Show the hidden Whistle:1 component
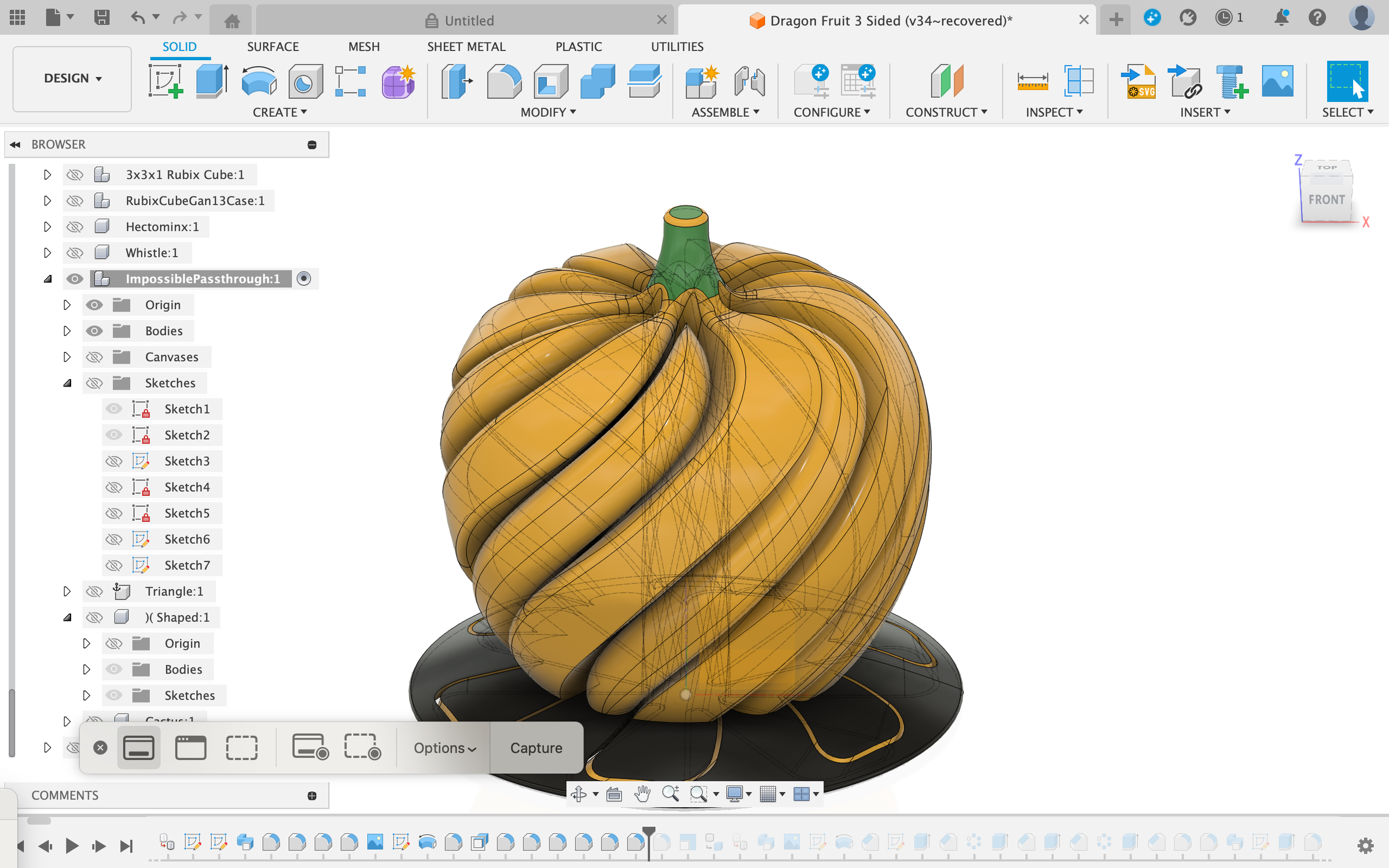 click(x=75, y=253)
